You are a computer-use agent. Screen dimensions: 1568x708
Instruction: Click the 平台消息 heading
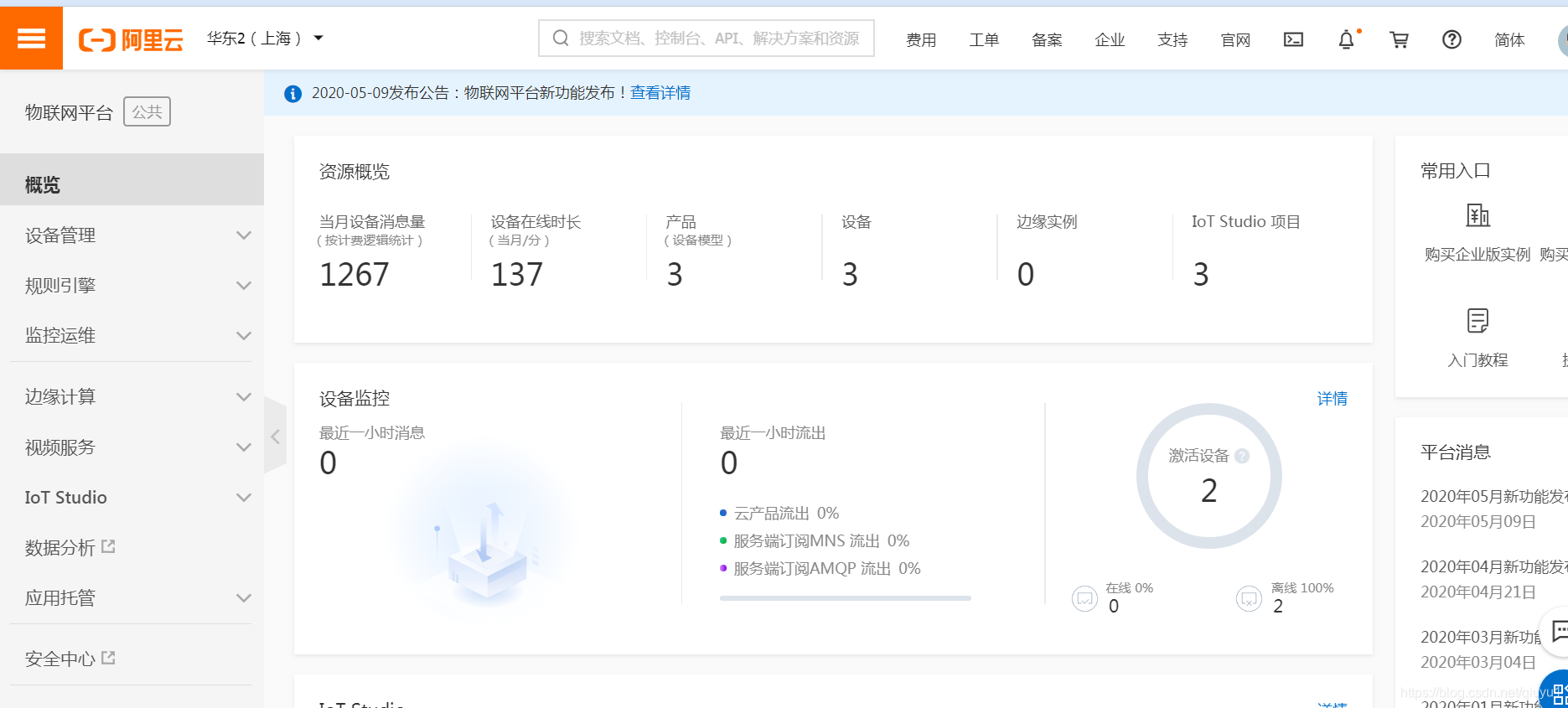tap(1456, 452)
